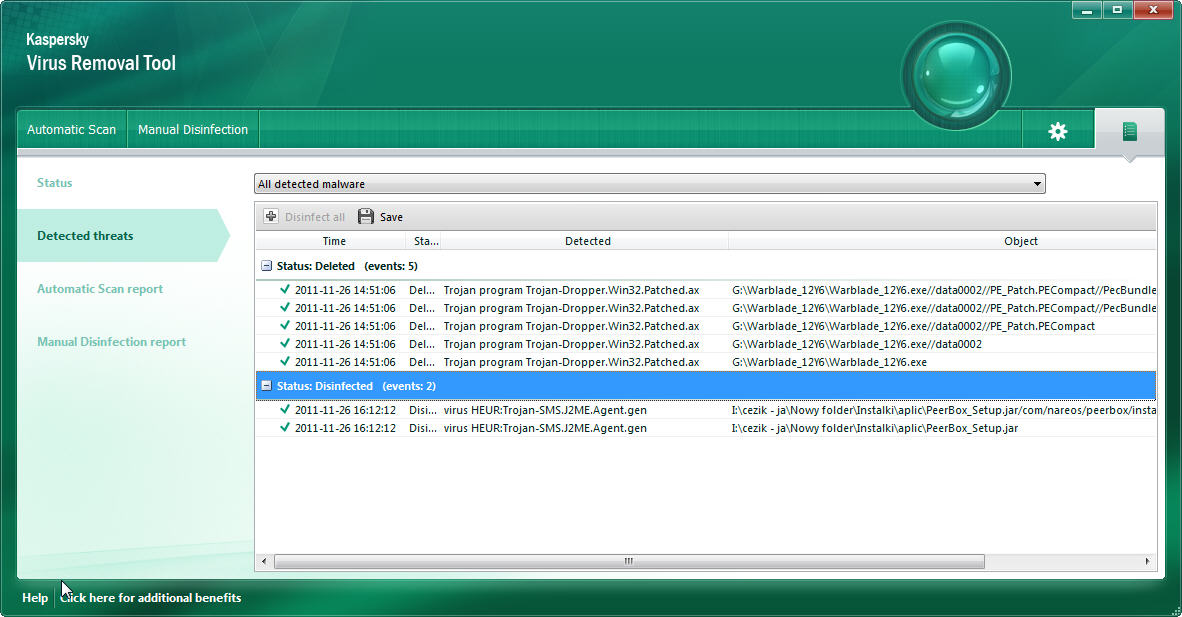Click checkmark of PecBundle first deleted row
Screen dimensions: 1182x617
(284, 290)
